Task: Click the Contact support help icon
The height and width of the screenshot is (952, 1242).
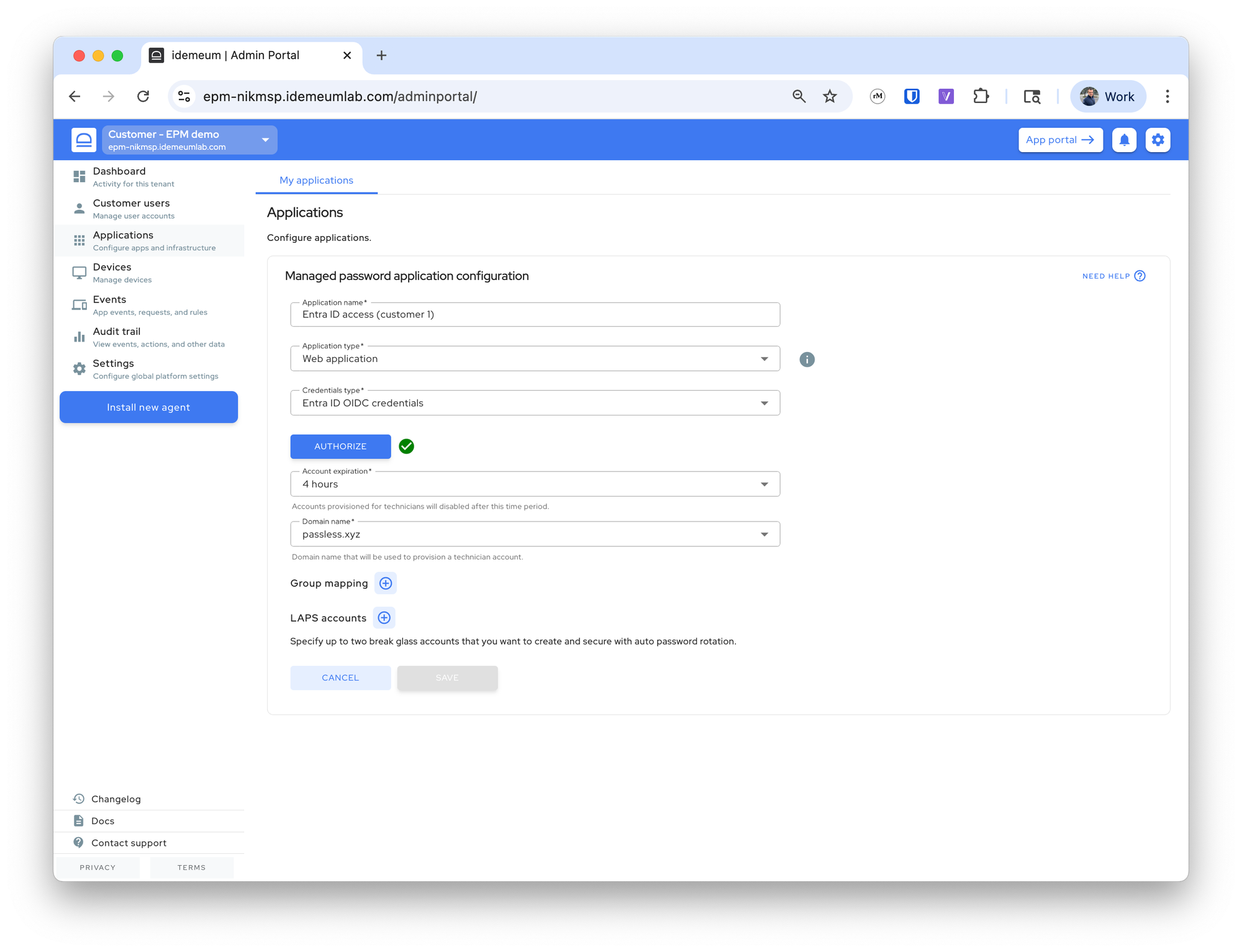Action: click(x=78, y=842)
